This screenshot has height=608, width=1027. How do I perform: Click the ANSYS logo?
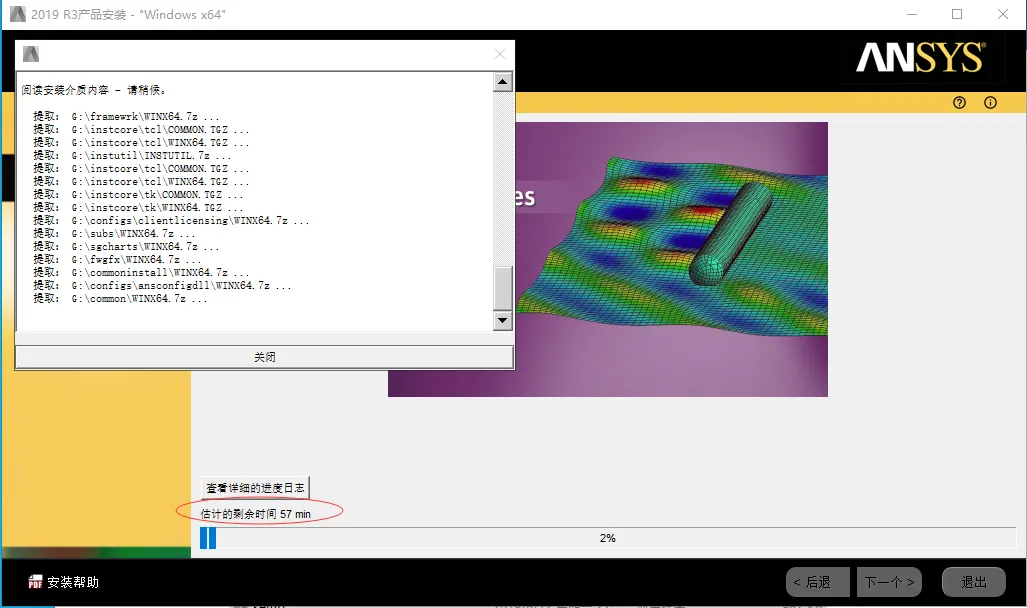pos(920,58)
